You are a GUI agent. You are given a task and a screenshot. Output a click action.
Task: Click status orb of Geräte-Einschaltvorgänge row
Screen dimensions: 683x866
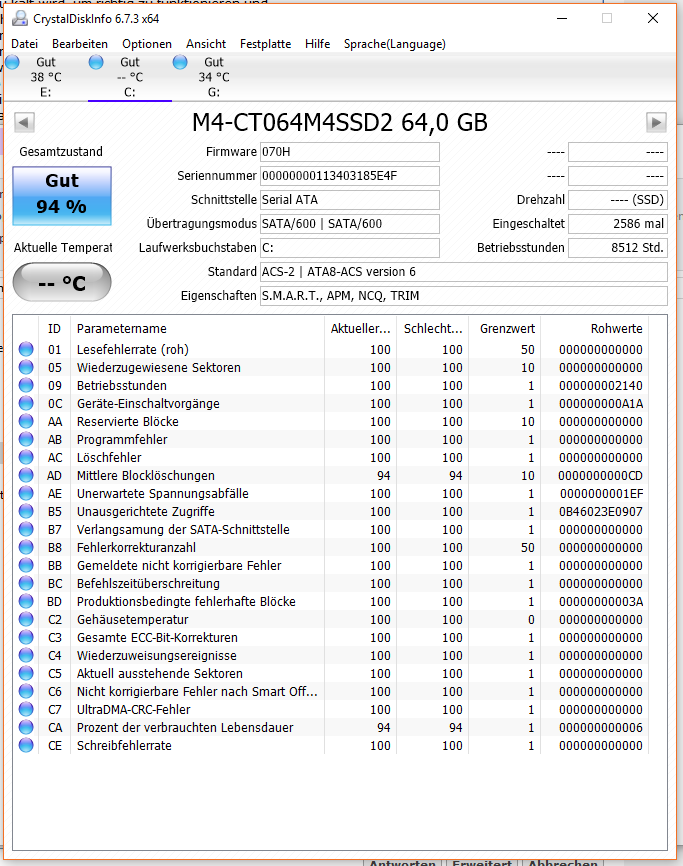26,403
